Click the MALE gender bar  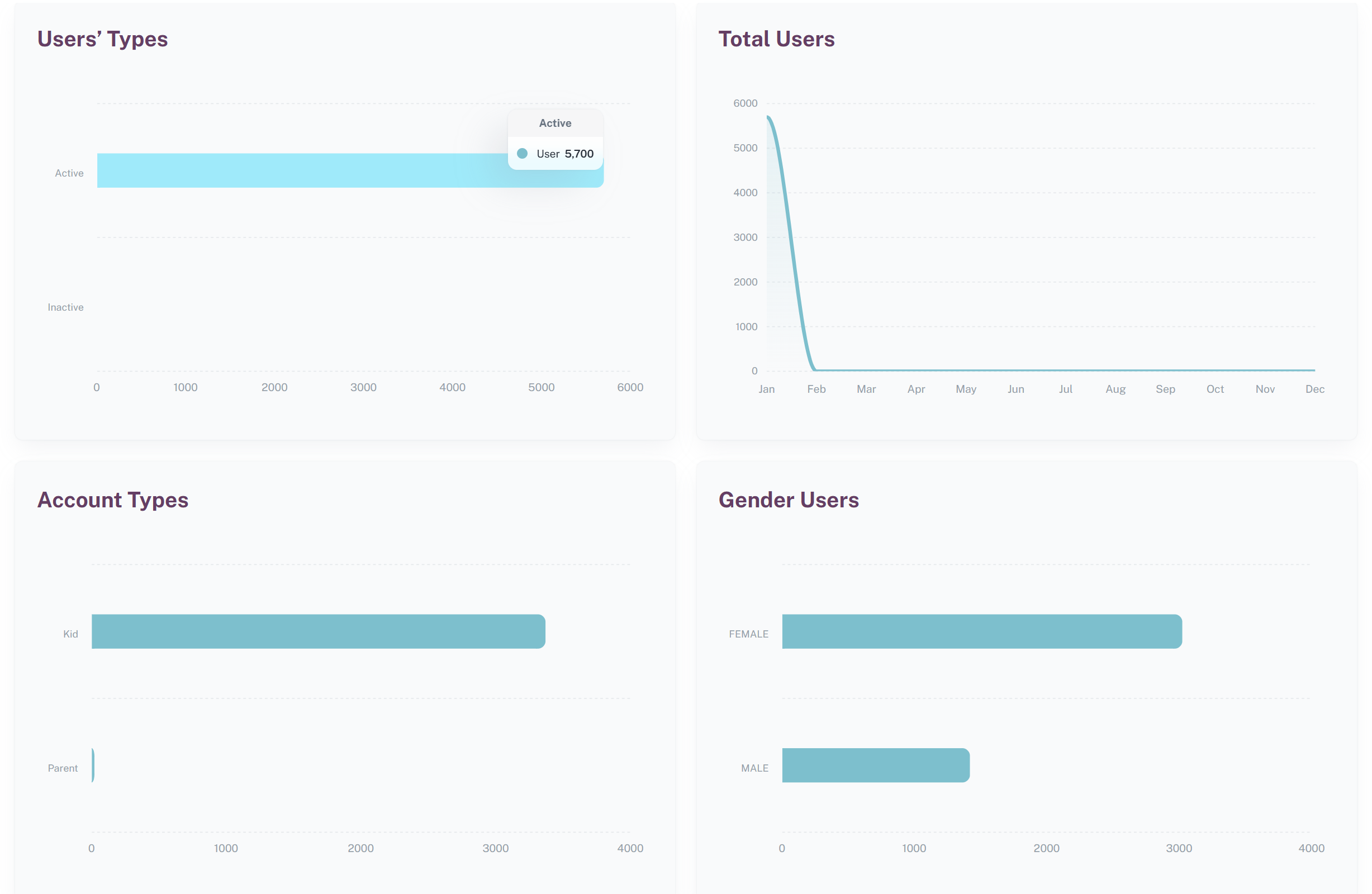[875, 765]
